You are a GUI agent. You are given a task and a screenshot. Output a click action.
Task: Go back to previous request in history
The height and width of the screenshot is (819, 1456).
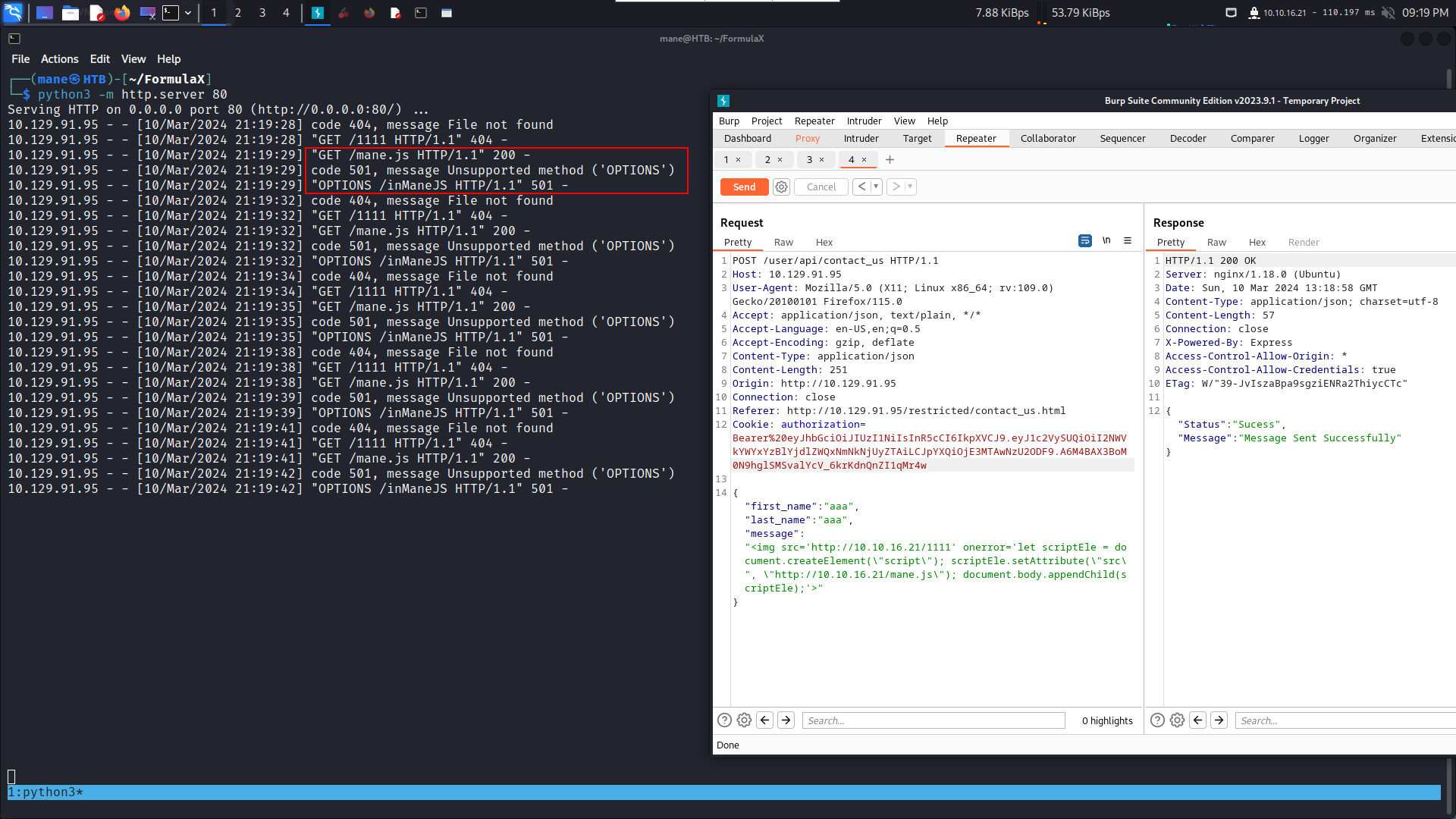tap(861, 187)
